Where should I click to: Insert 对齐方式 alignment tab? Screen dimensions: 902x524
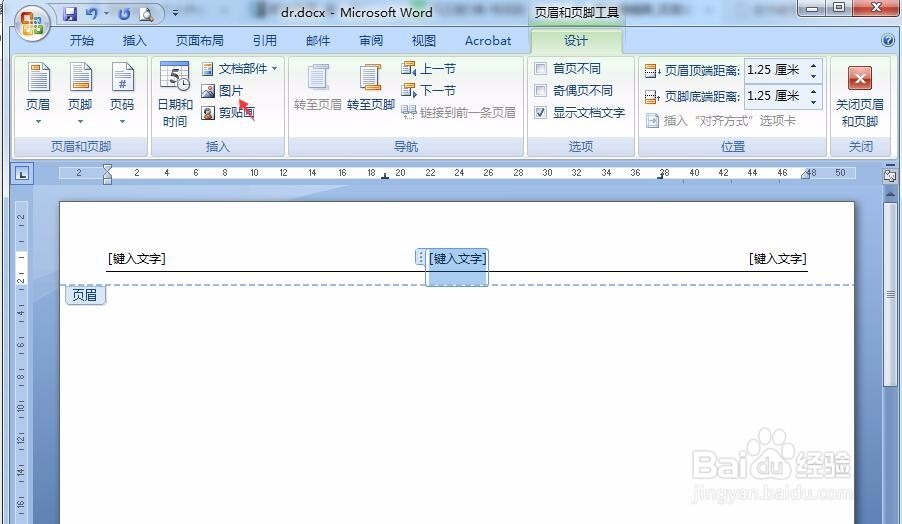[x=721, y=121]
